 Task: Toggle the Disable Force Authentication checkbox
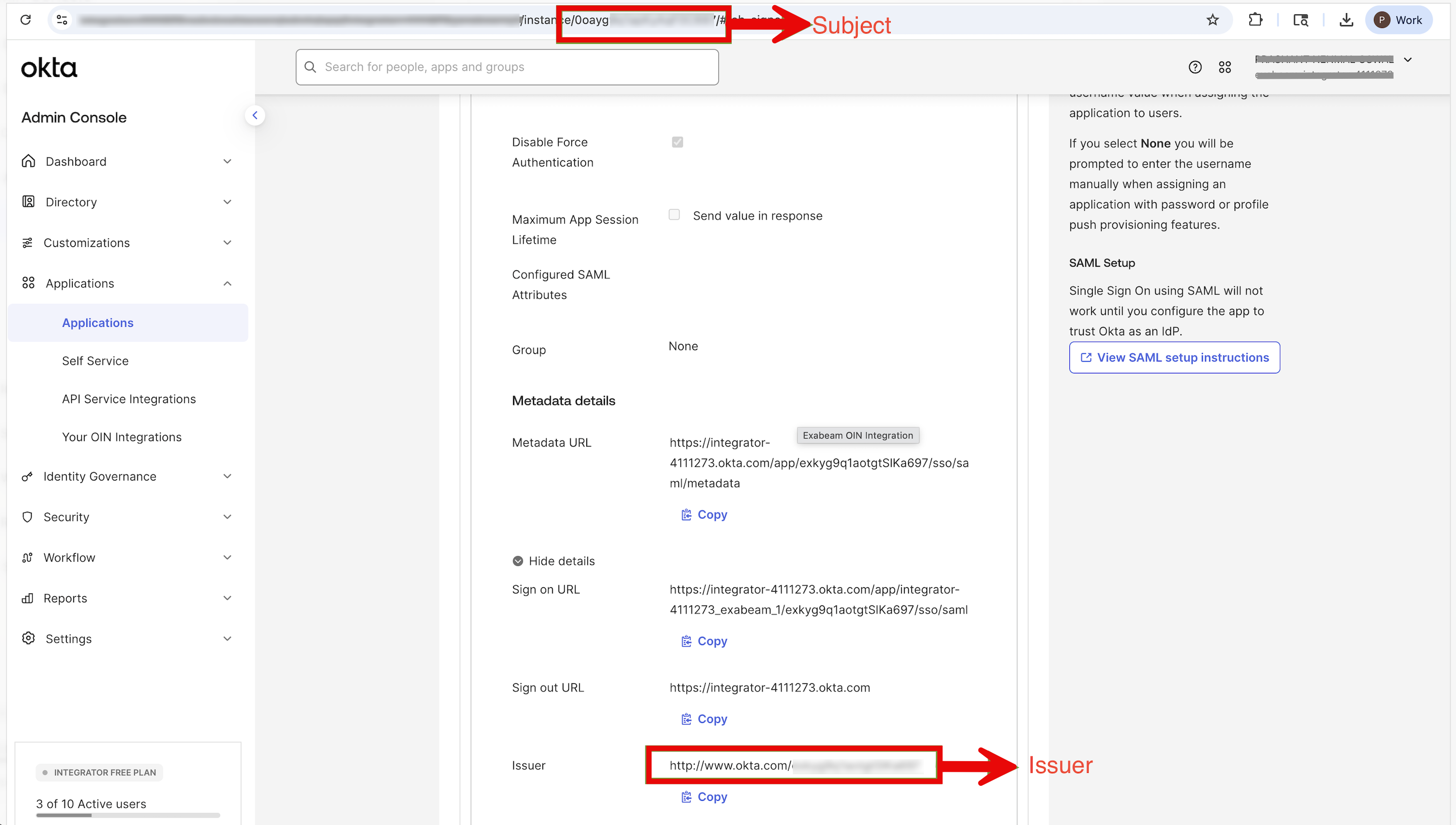pos(677,142)
